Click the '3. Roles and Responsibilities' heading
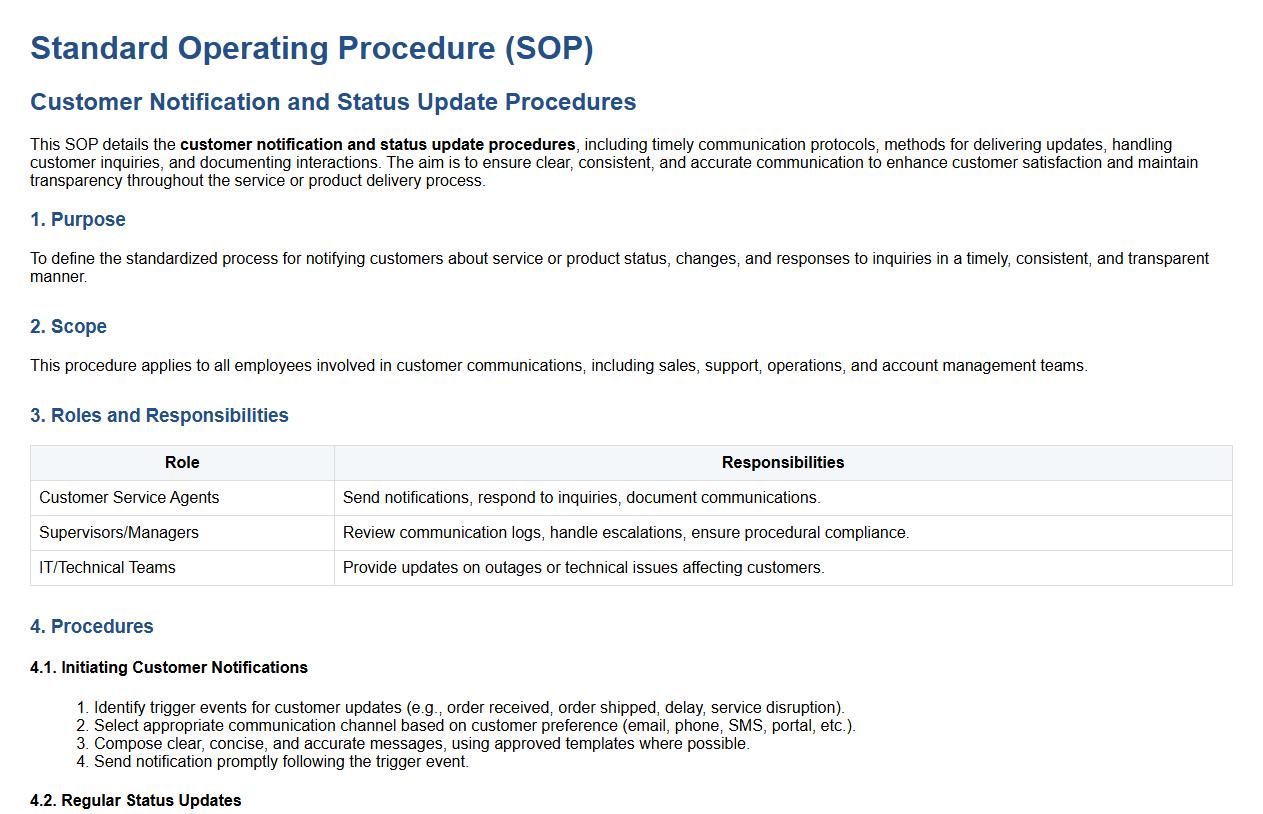1263x814 pixels. point(159,415)
